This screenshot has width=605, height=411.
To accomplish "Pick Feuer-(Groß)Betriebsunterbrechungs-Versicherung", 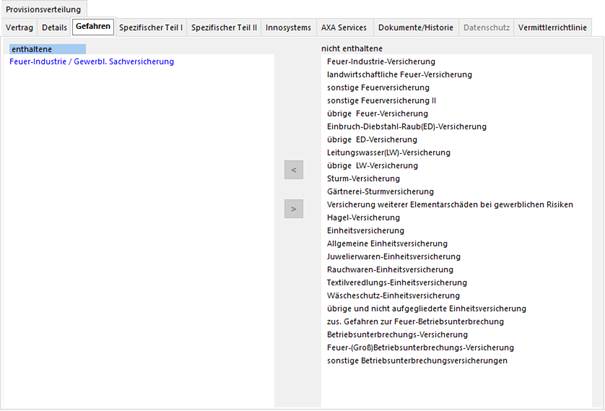I will pyautogui.click(x=421, y=348).
